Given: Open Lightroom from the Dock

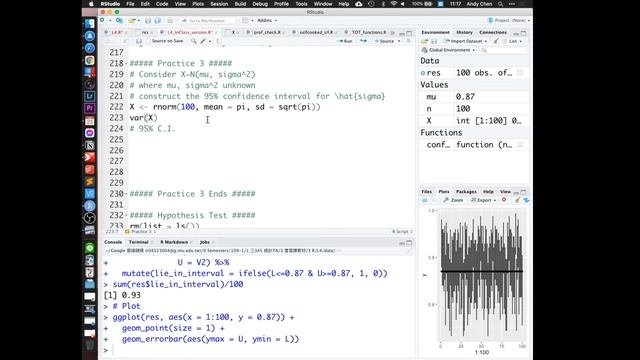Looking at the screenshot, I should click(90, 96).
